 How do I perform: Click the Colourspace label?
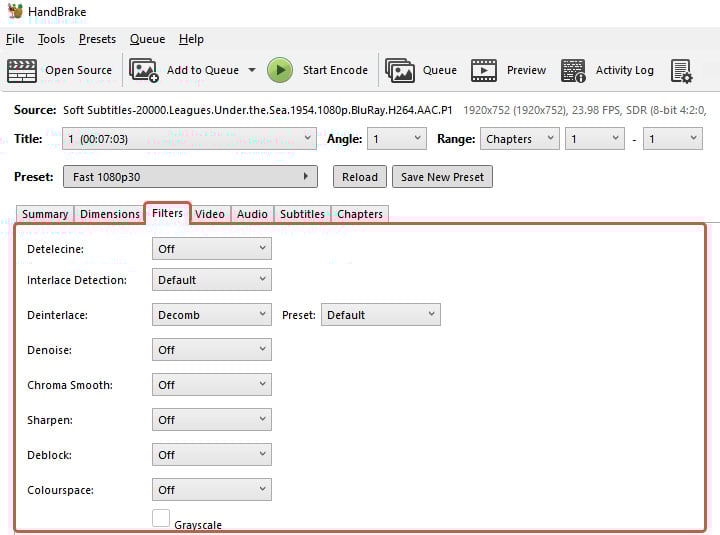pyautogui.click(x=60, y=490)
